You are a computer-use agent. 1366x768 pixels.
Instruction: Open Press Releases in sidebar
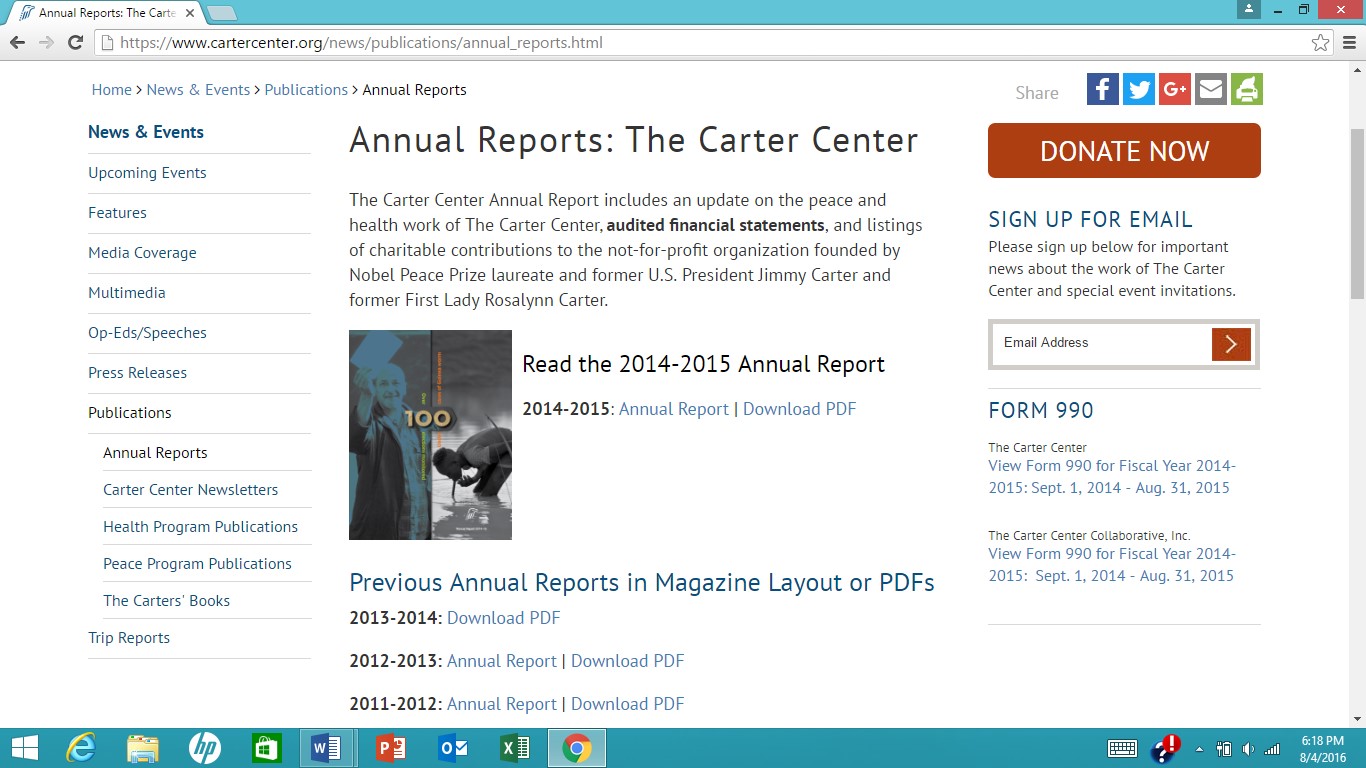(x=137, y=373)
